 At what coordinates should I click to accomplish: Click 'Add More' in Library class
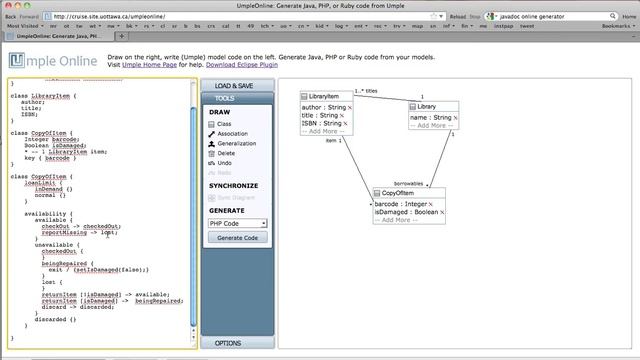(431, 126)
